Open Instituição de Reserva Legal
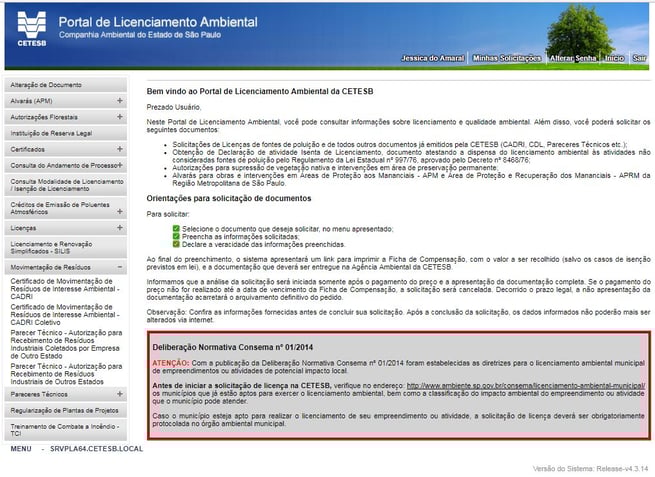This screenshot has width=655, height=477. [66, 133]
